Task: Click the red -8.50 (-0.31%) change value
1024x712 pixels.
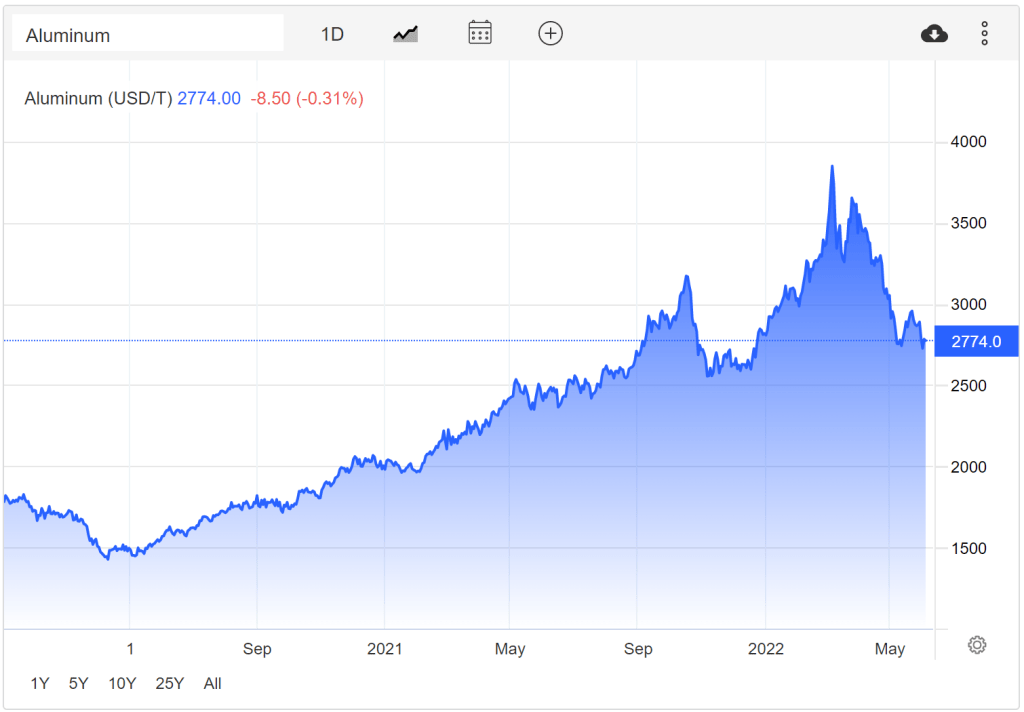Action: 307,98
